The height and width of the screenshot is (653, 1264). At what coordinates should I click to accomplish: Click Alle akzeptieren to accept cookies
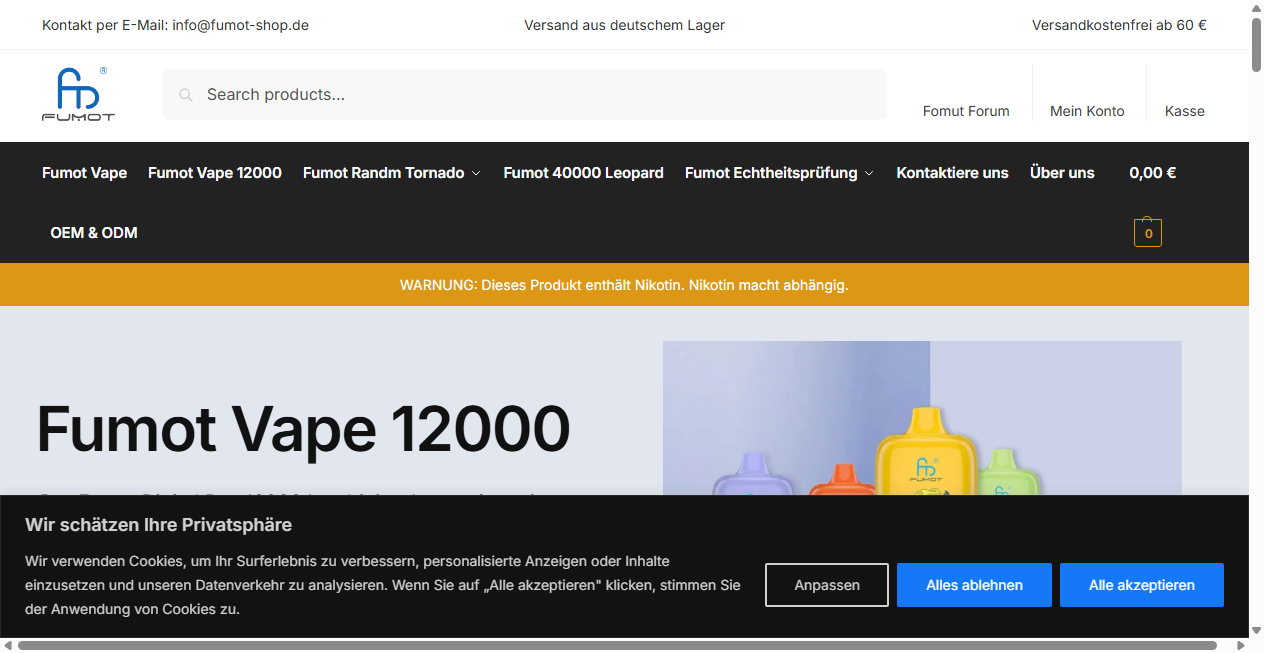(x=1141, y=584)
